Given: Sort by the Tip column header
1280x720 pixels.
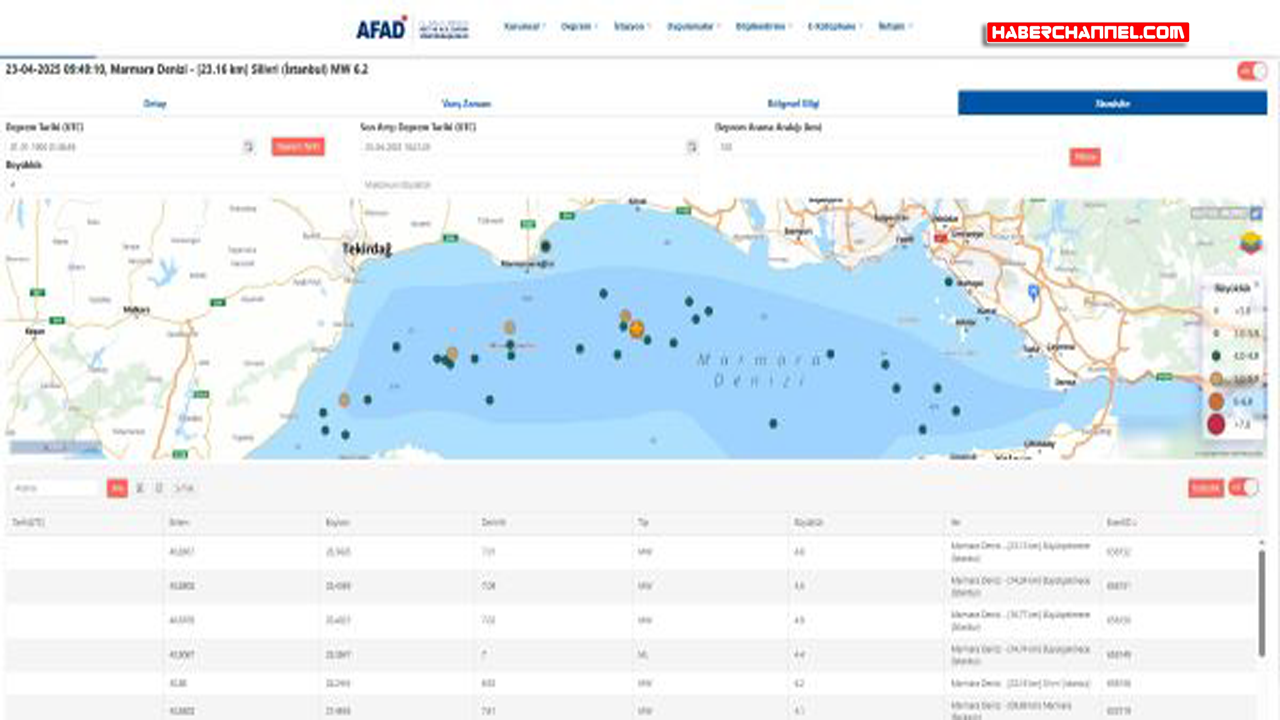Looking at the screenshot, I should (709, 522).
